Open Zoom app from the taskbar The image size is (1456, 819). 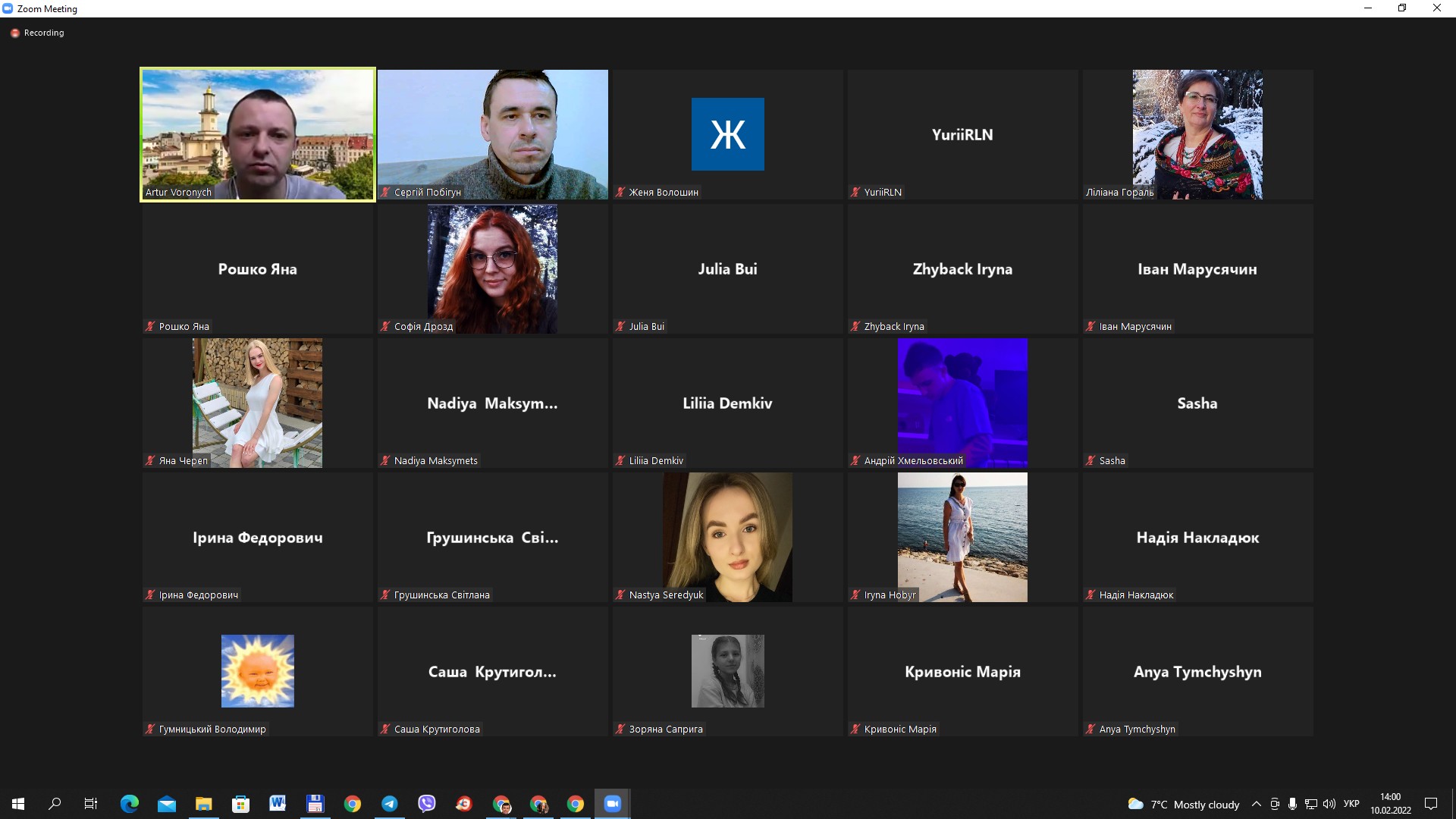click(612, 804)
